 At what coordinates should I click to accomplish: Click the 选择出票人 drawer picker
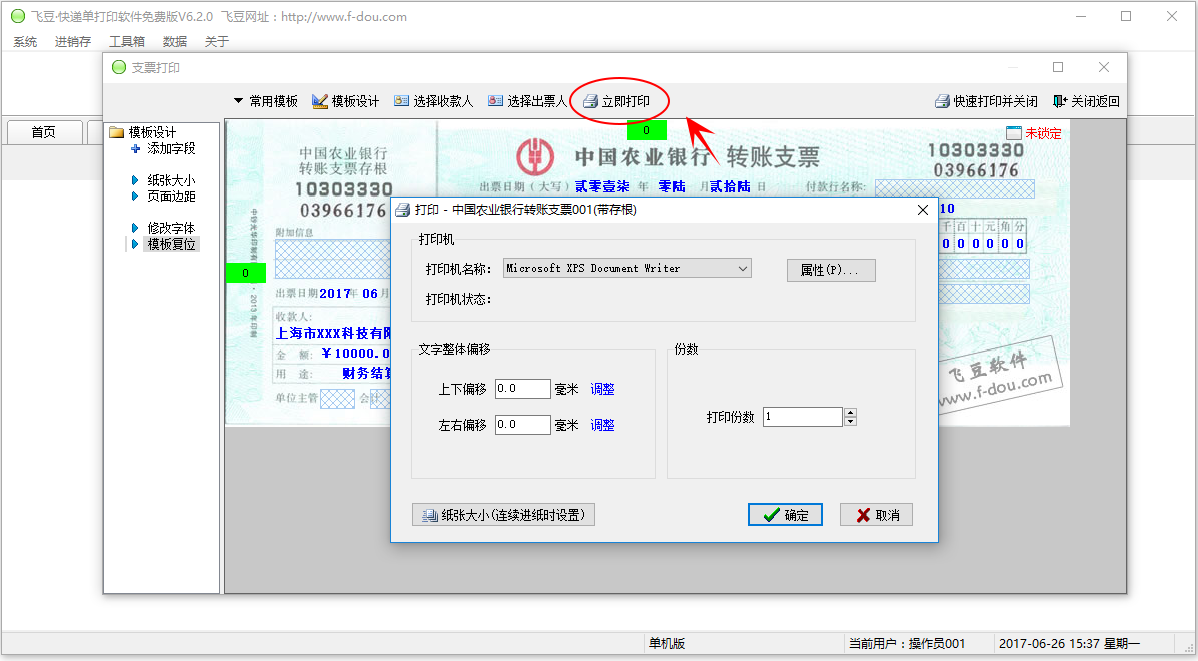click(527, 101)
